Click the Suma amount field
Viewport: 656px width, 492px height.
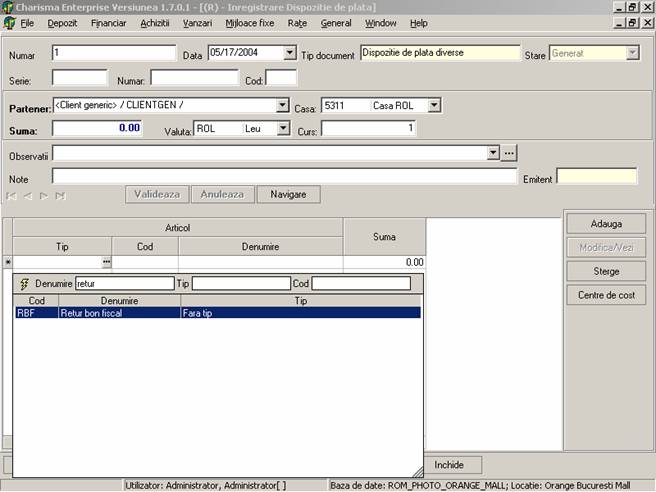click(x=97, y=128)
